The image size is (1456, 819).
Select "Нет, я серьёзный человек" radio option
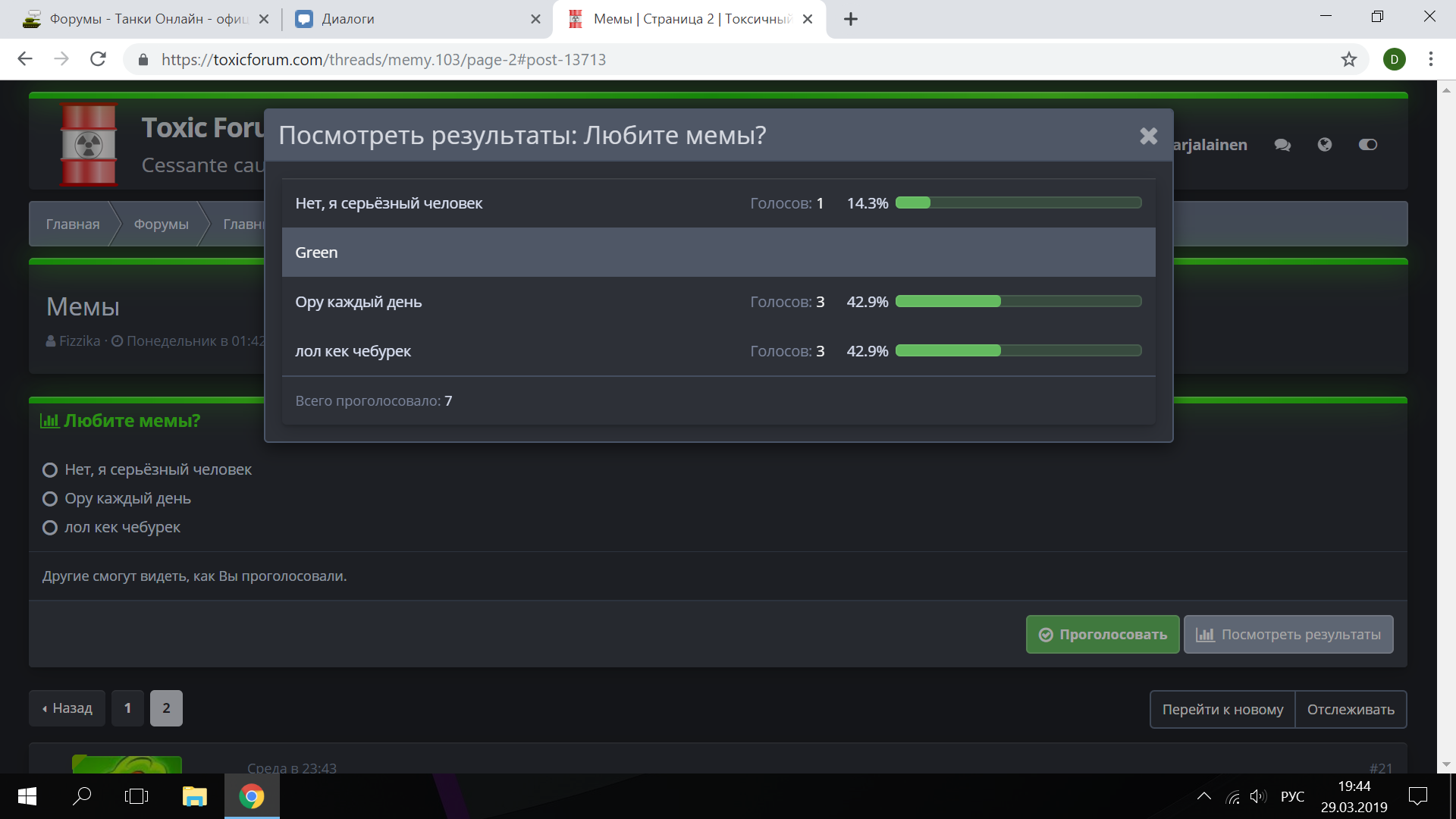coord(50,470)
